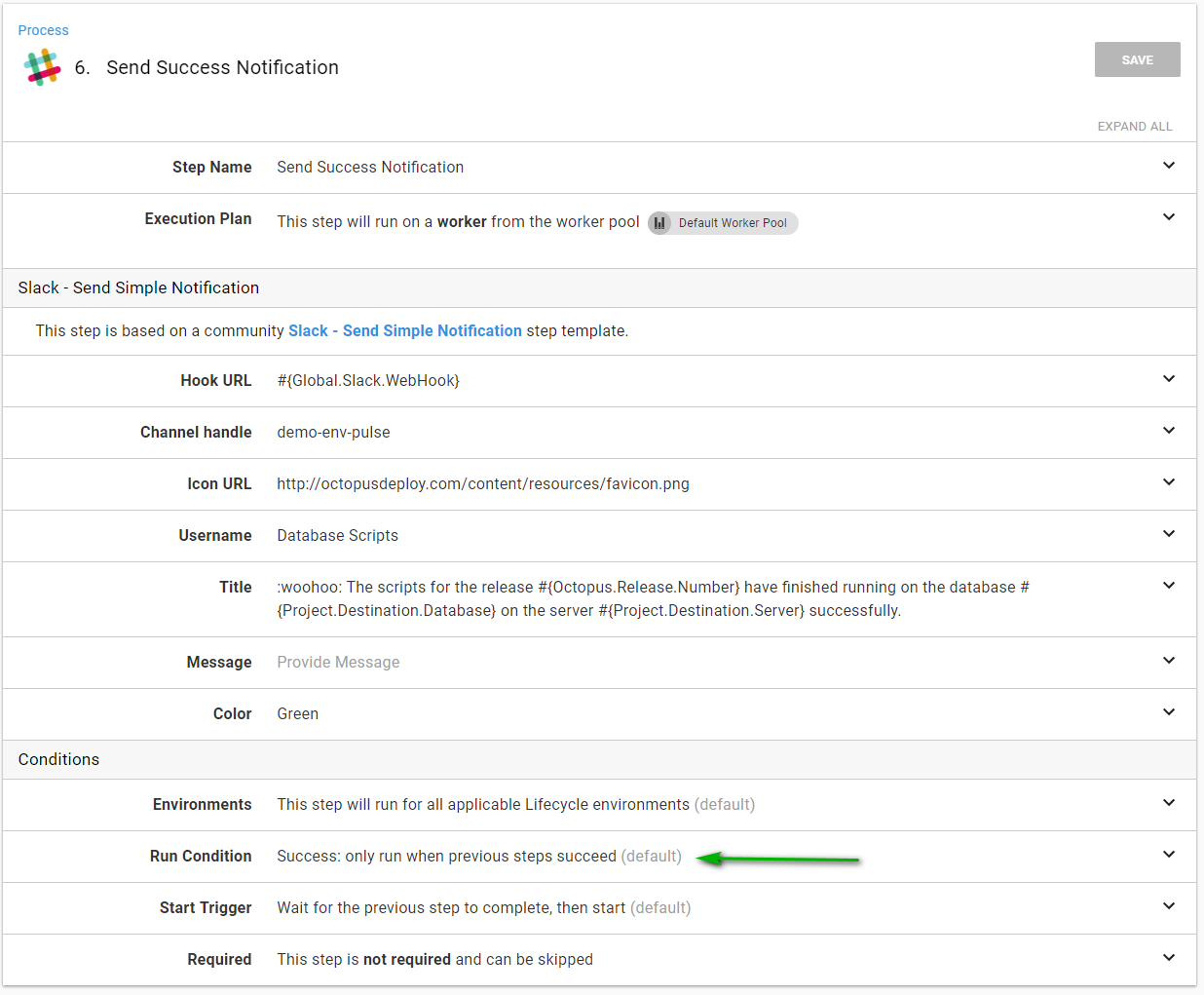Click the worker pool icon beside Default Worker Pool

(659, 223)
